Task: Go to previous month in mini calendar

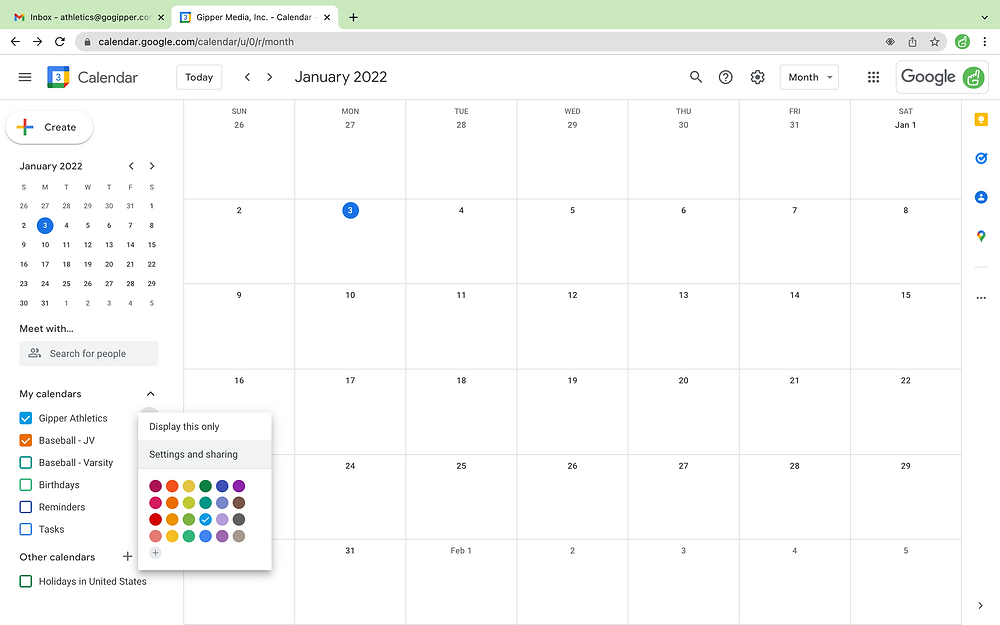Action: [x=131, y=166]
